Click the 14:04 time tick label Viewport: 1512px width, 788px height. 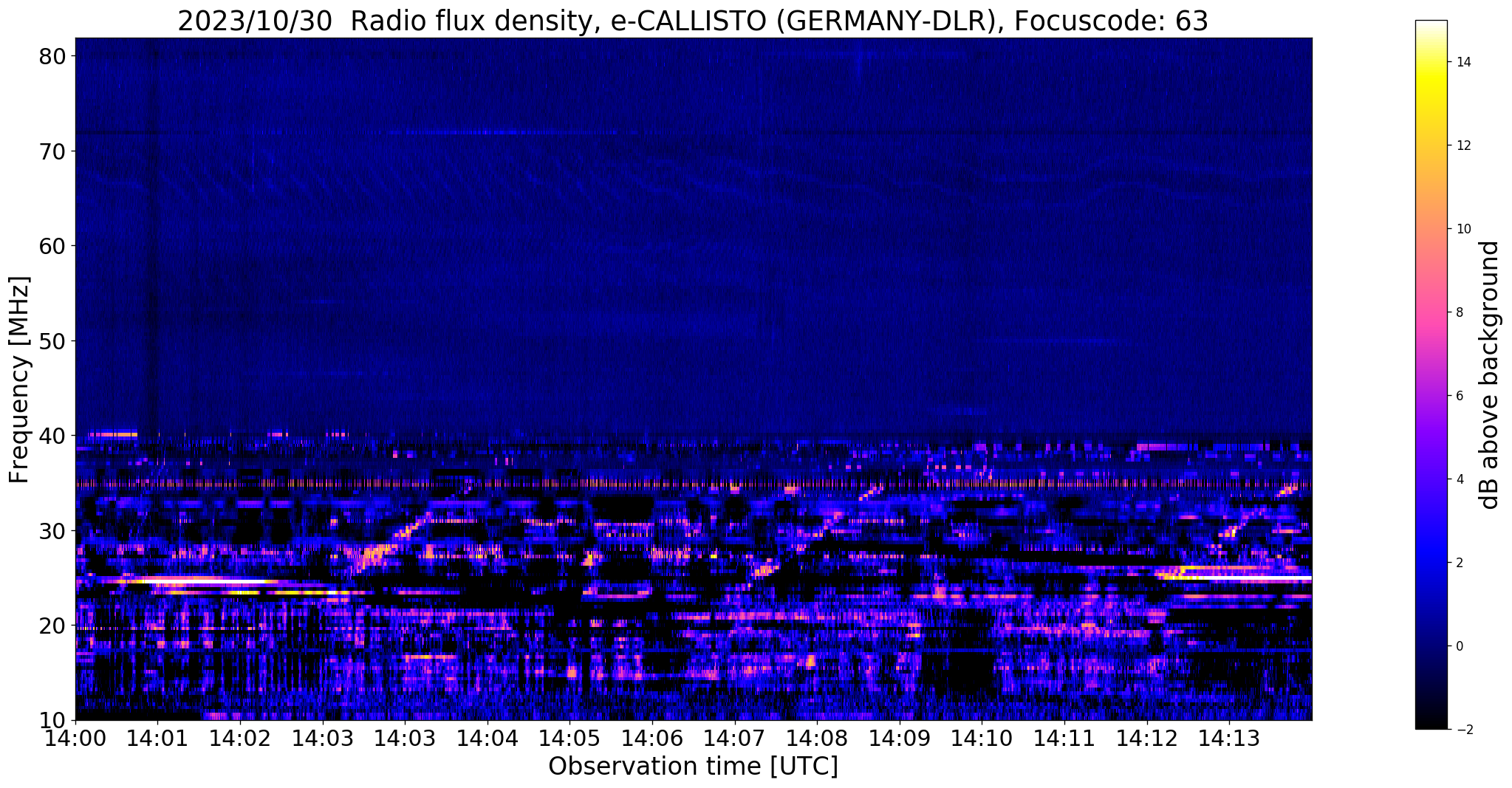point(488,739)
